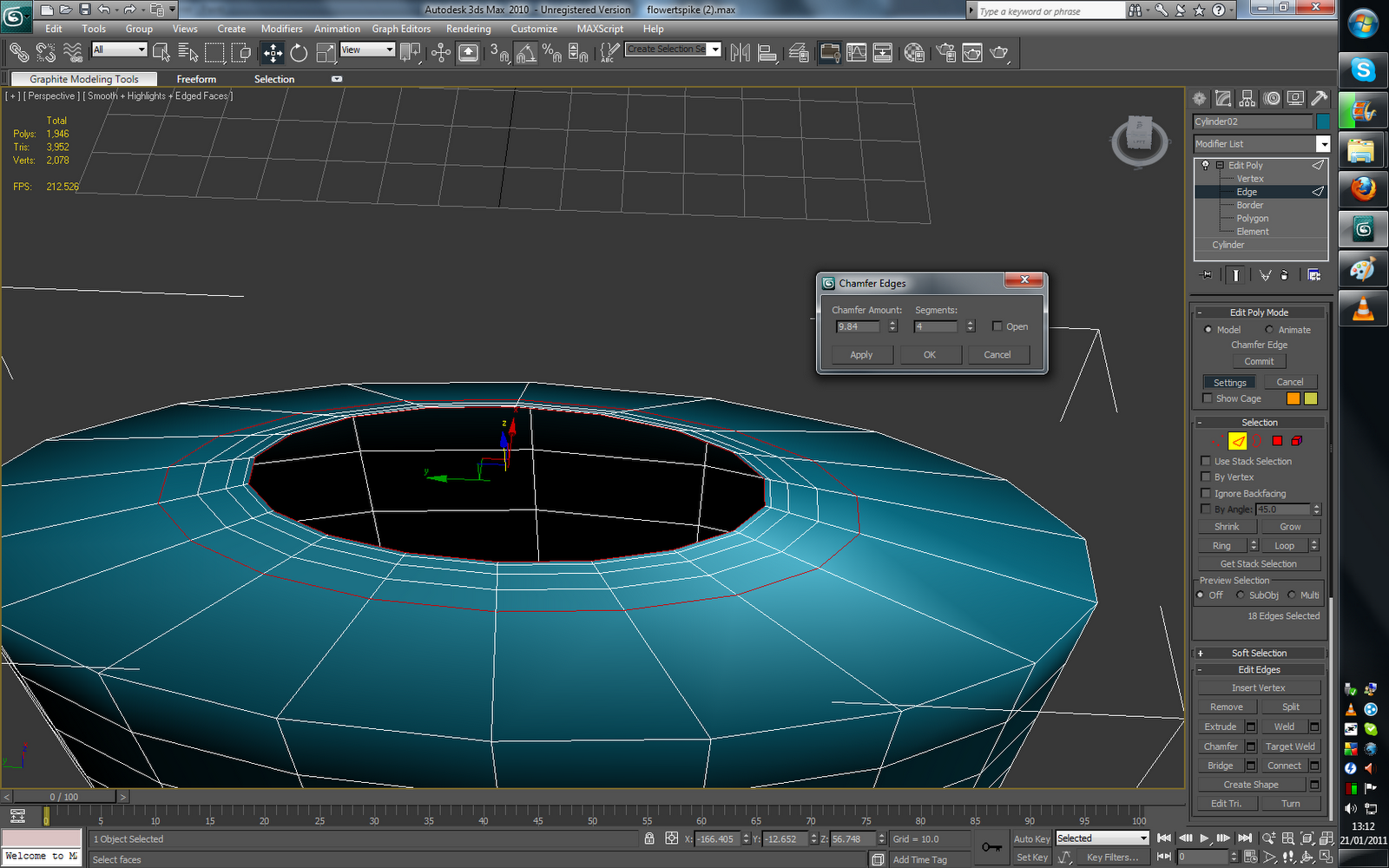Screen dimensions: 1389x868
Task: Select the Animate radio button
Action: click(x=1269, y=330)
